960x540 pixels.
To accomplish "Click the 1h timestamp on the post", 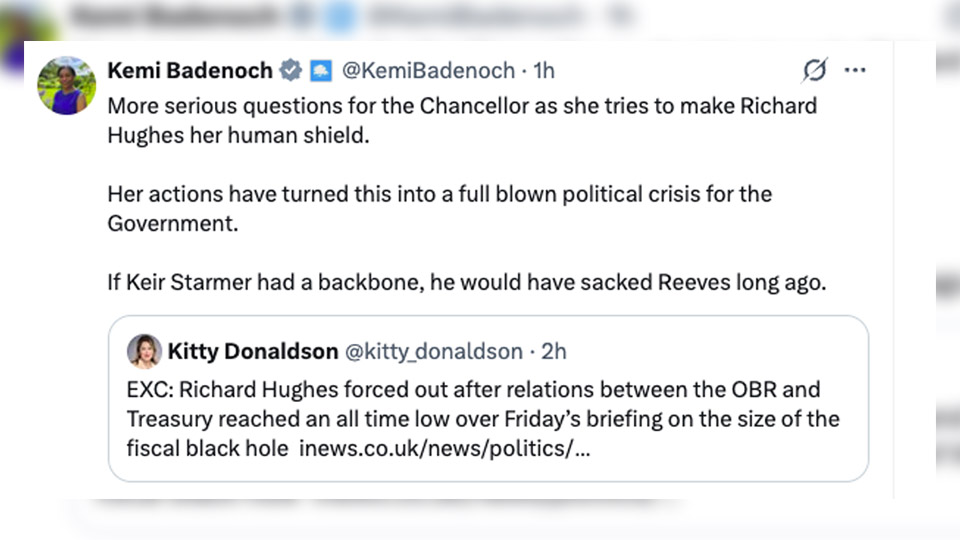I will [x=544, y=70].
